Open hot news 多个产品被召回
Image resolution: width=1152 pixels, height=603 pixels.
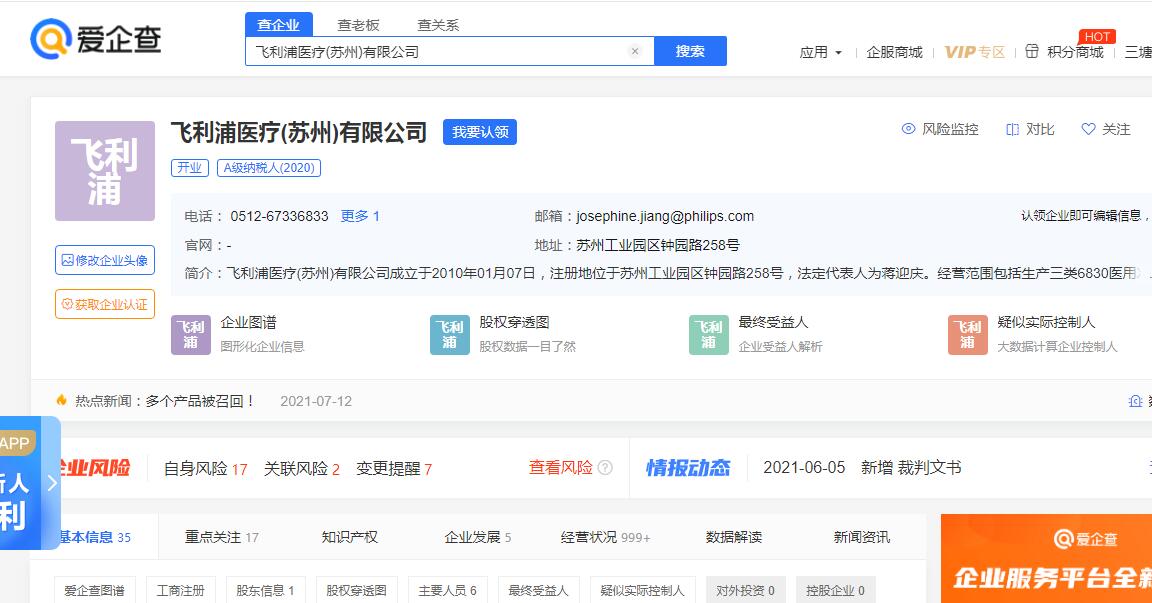200,401
